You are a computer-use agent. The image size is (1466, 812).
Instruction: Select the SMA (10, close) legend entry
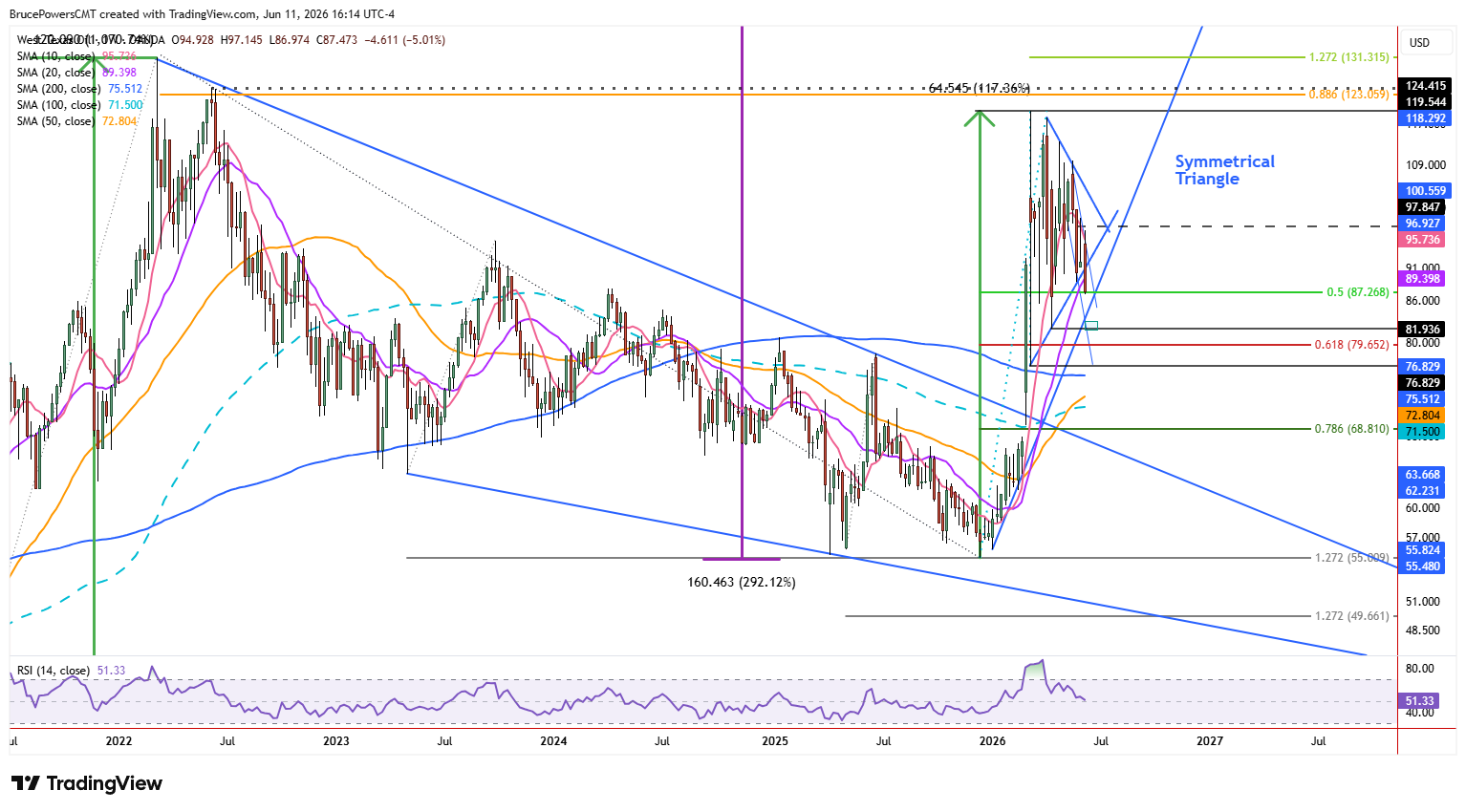click(77, 56)
